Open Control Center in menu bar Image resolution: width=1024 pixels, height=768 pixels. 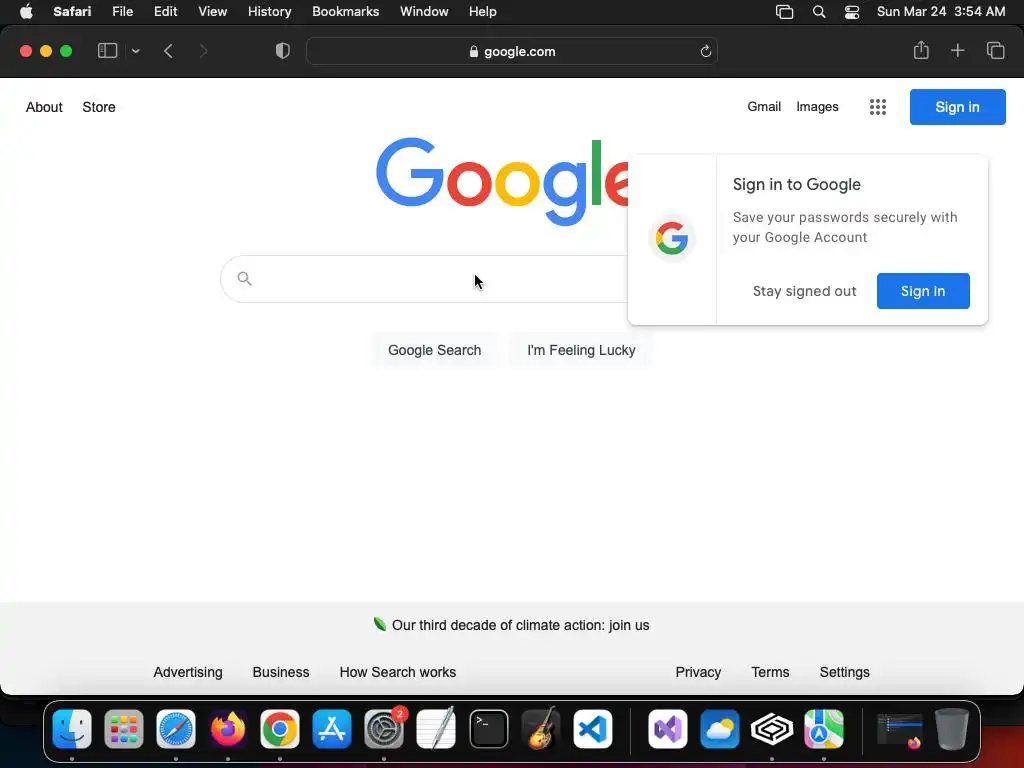coord(852,12)
